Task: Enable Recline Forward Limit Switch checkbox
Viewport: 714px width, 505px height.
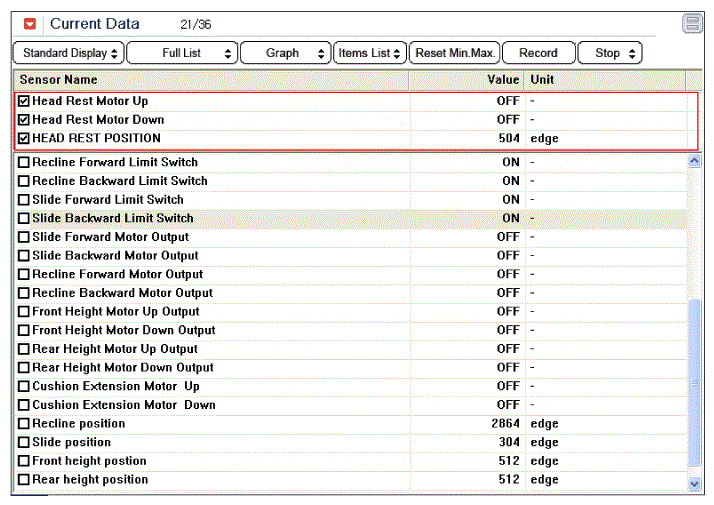Action: click(x=24, y=163)
